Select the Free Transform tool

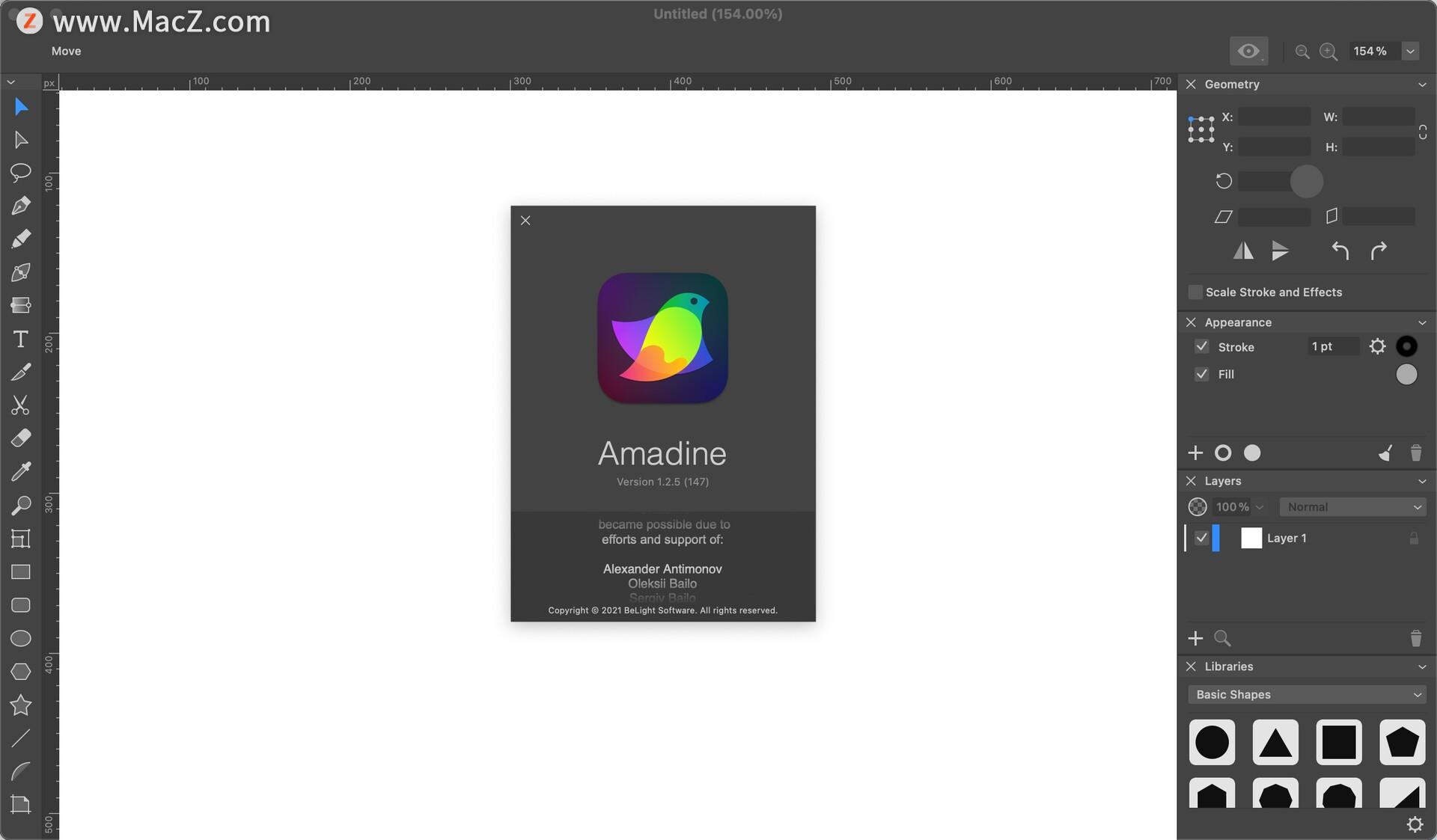pos(21,539)
